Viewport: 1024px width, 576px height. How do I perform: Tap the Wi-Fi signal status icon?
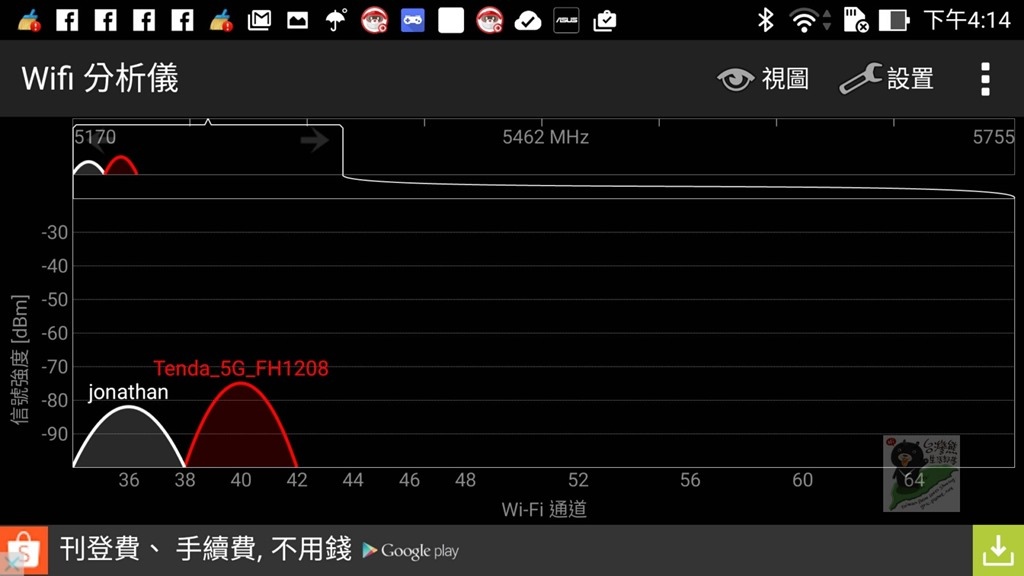click(x=805, y=20)
